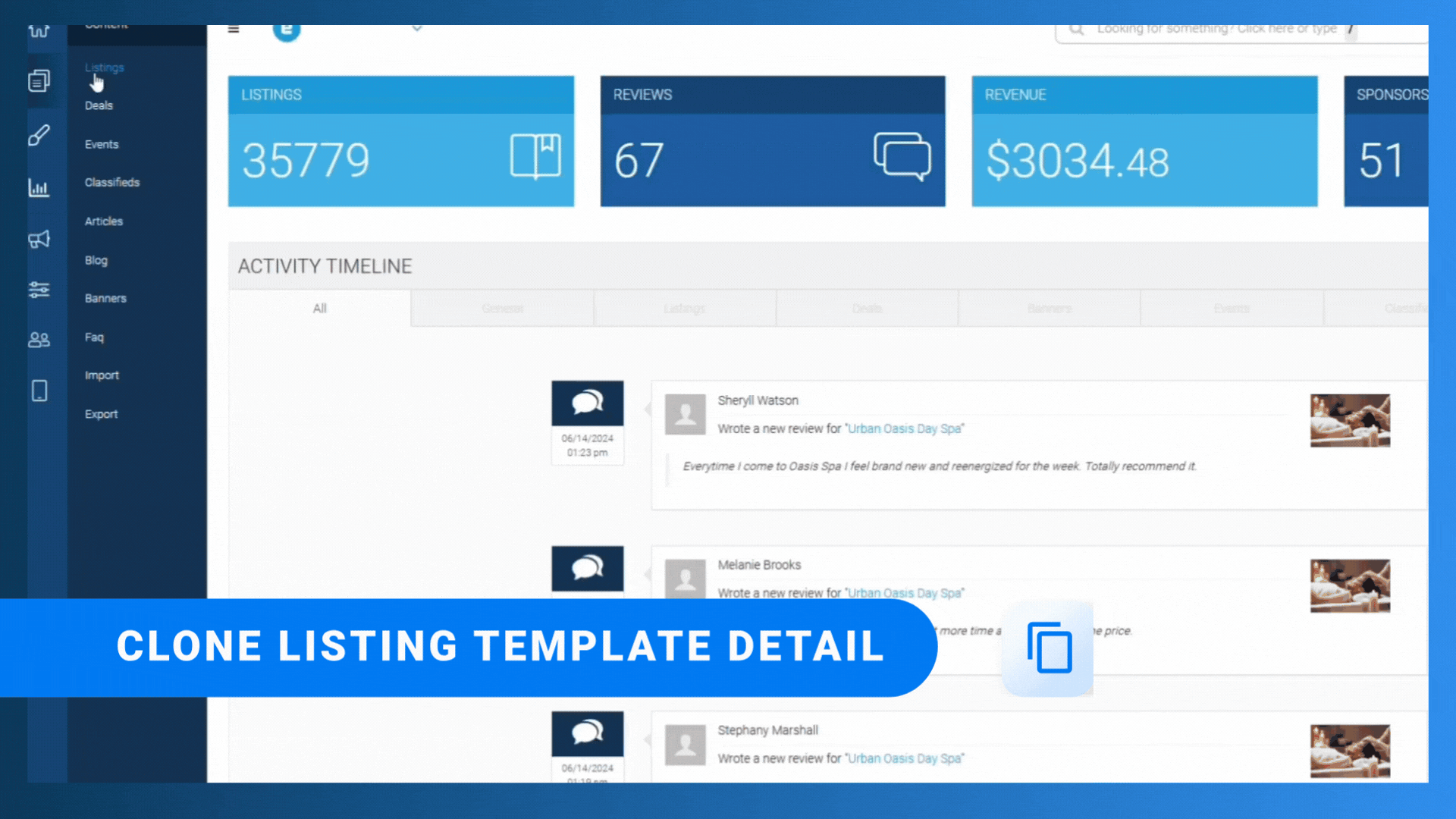Click spa thumbnail in Sheryll Watson's review
Image resolution: width=1456 pixels, height=819 pixels.
(1350, 420)
